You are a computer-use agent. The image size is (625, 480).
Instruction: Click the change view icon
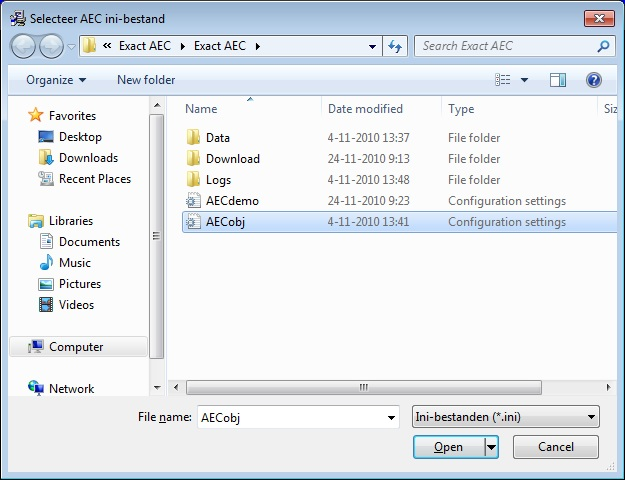[x=503, y=80]
